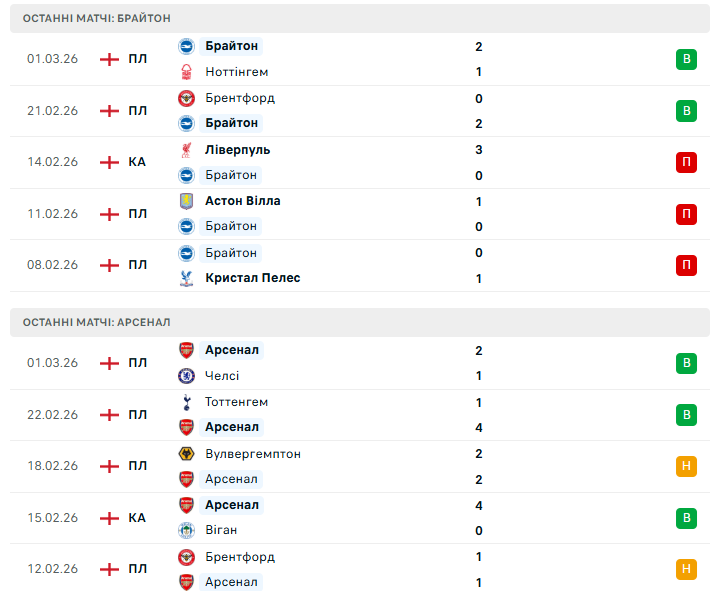Click green win badge for Brighton–Nottingham match

pyautogui.click(x=686, y=59)
